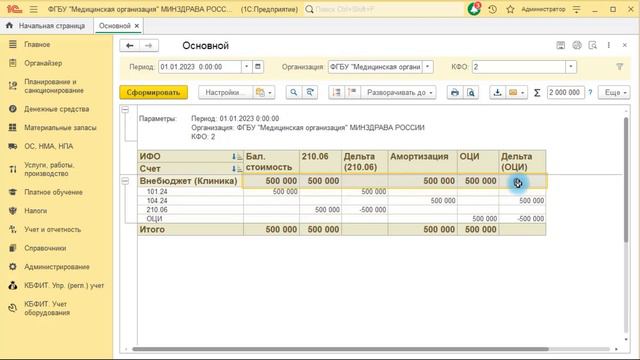Open the Учет и отчетность section
The height and width of the screenshot is (360, 640).
point(52,229)
